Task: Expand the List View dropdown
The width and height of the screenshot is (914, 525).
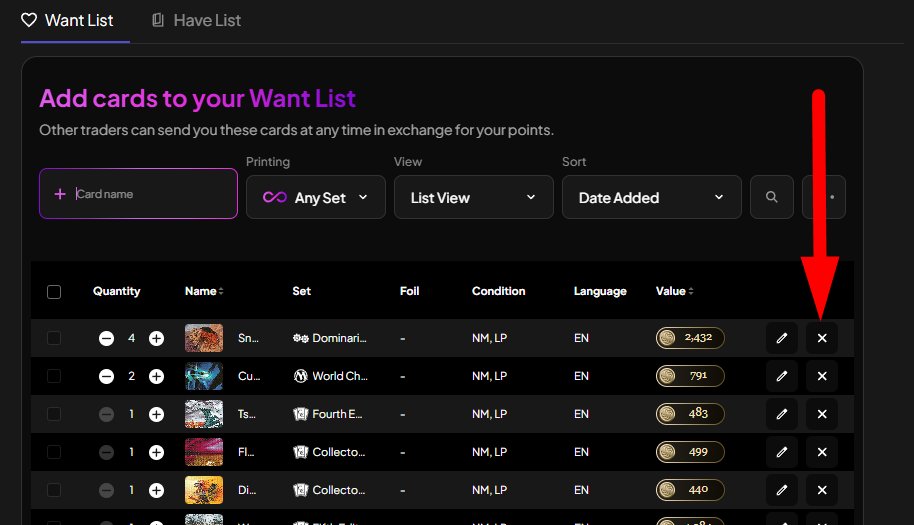Action: coord(473,198)
